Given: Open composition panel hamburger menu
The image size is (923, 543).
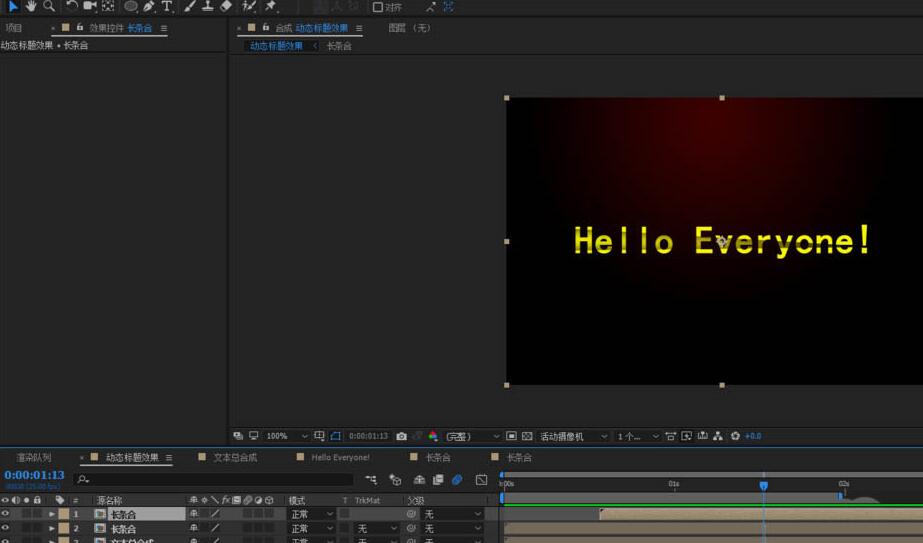Looking at the screenshot, I should [x=359, y=28].
